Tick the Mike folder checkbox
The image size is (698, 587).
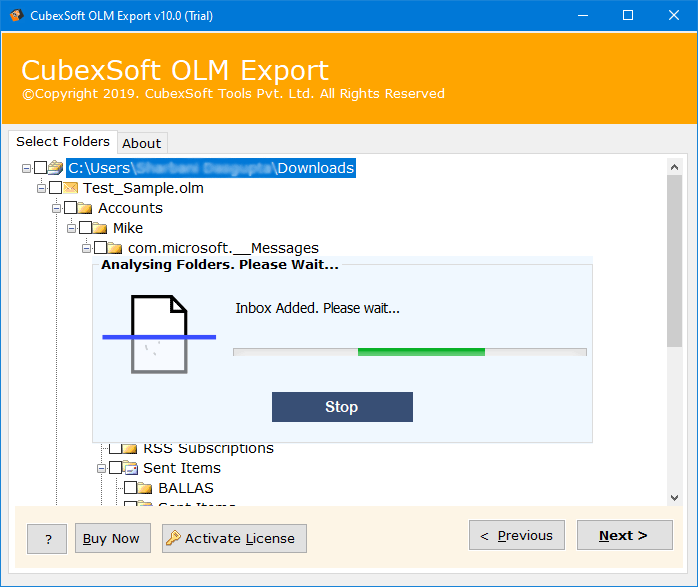pos(85,228)
